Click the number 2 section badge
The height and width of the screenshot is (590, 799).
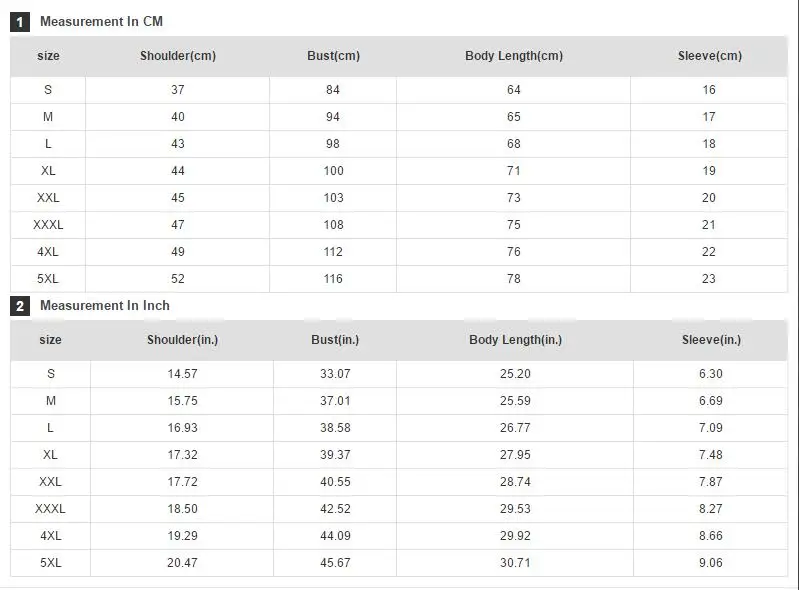pyautogui.click(x=20, y=306)
